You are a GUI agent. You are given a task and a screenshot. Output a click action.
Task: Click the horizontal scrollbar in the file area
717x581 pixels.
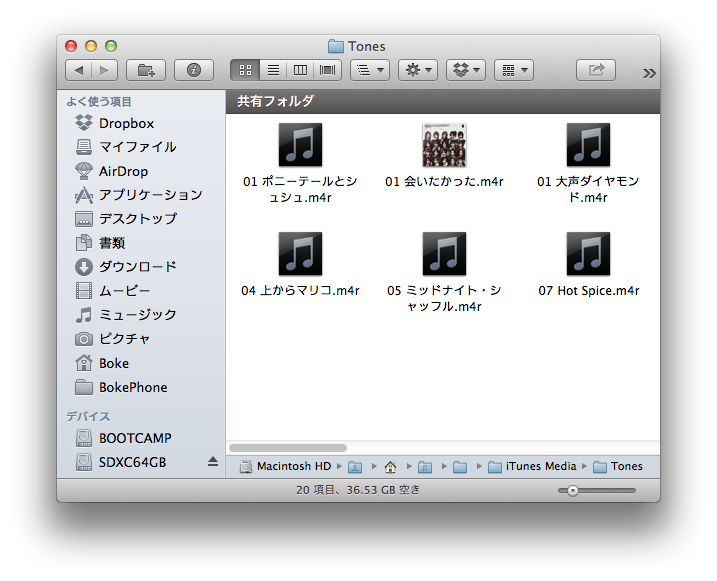[x=288, y=448]
